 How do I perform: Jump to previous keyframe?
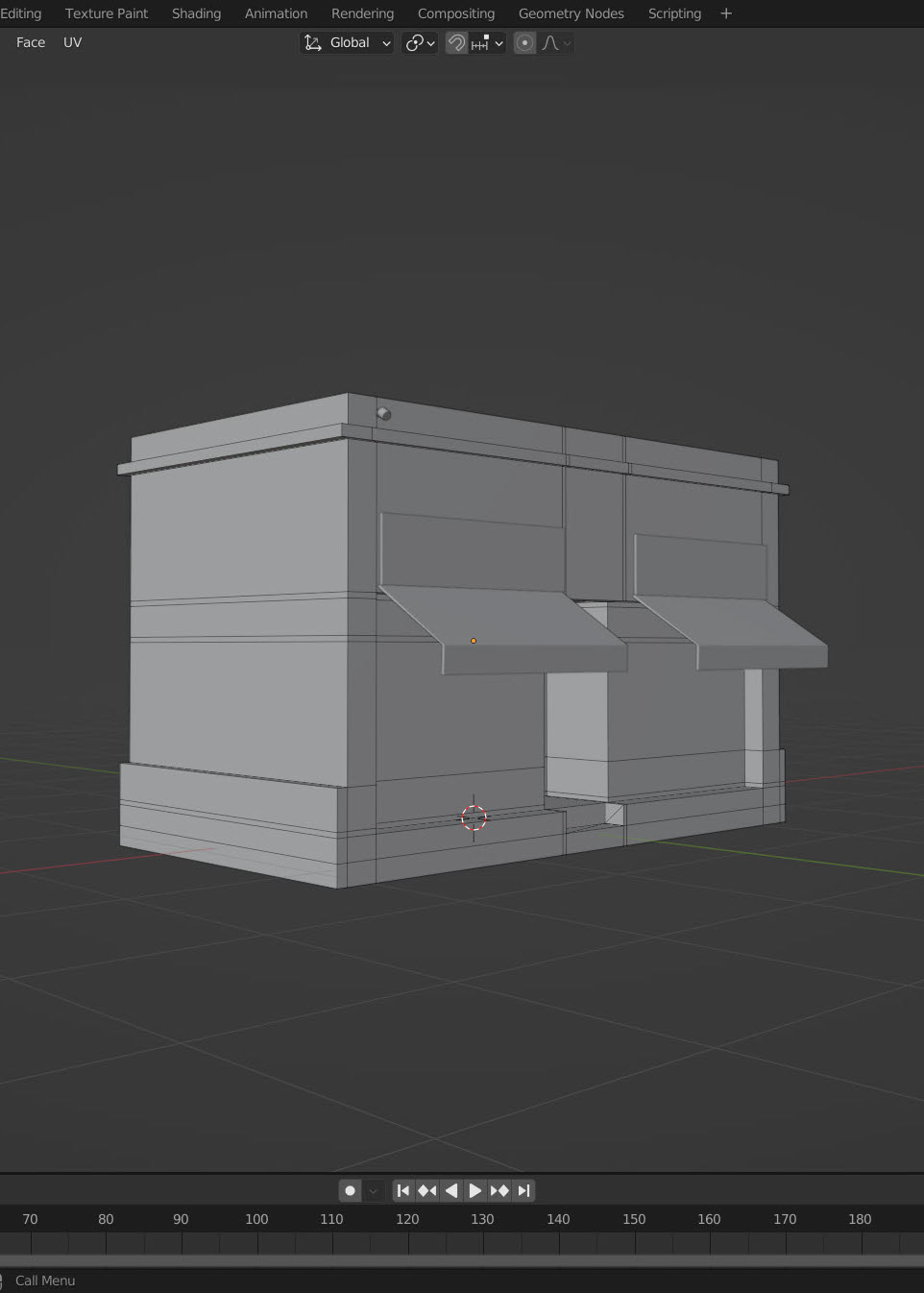pyautogui.click(x=427, y=1190)
